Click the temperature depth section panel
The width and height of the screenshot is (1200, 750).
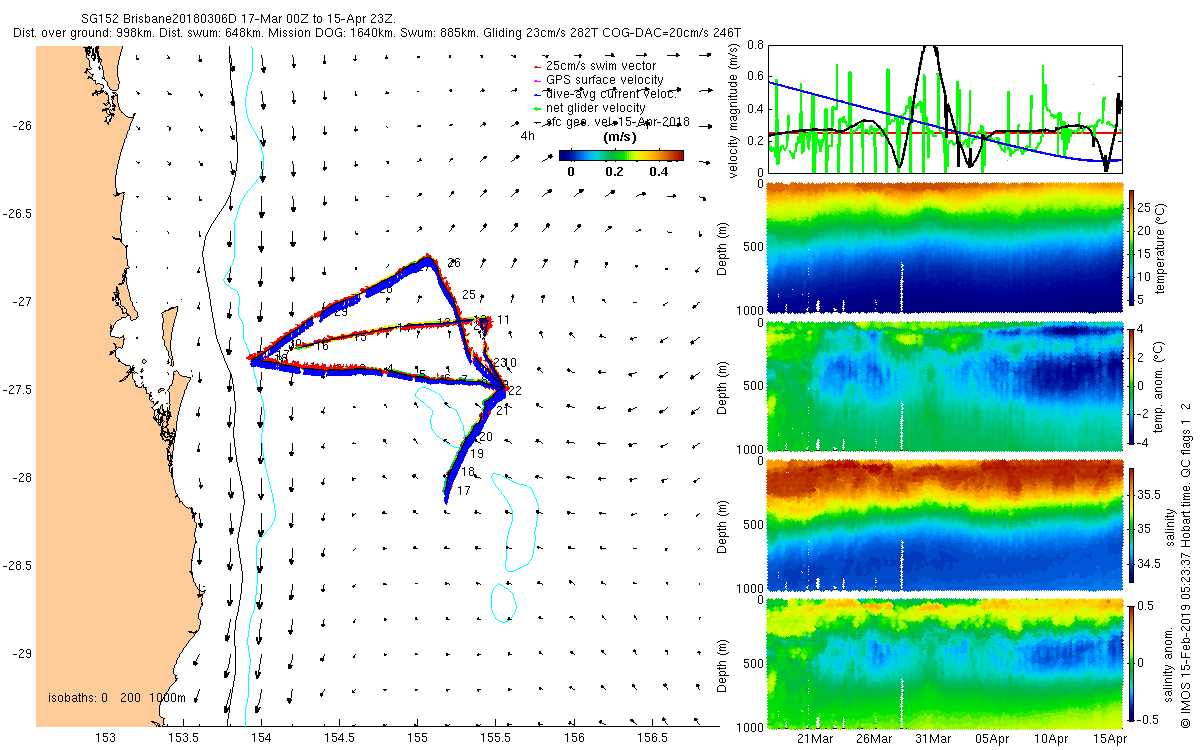pyautogui.click(x=944, y=248)
